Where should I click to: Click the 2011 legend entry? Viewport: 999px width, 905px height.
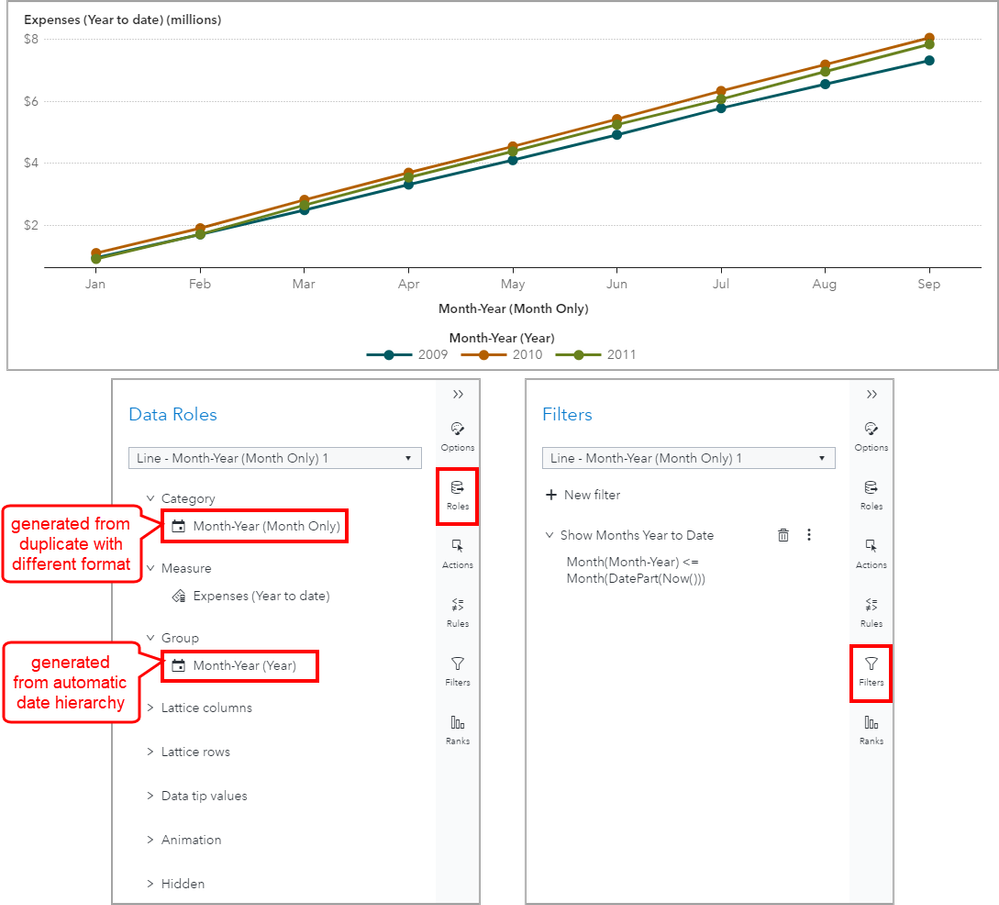[596, 355]
